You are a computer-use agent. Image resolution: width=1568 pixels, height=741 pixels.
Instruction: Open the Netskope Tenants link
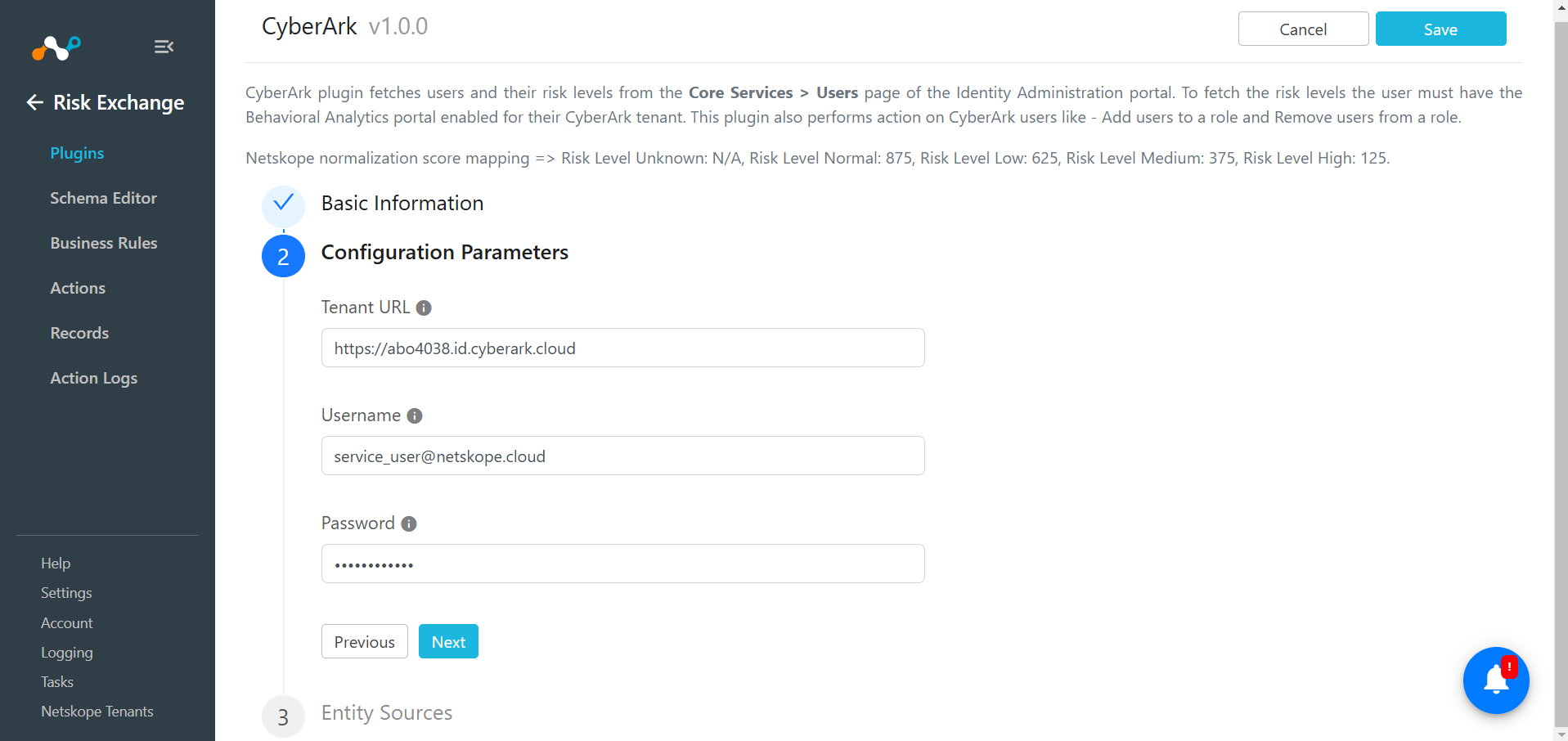(x=97, y=712)
